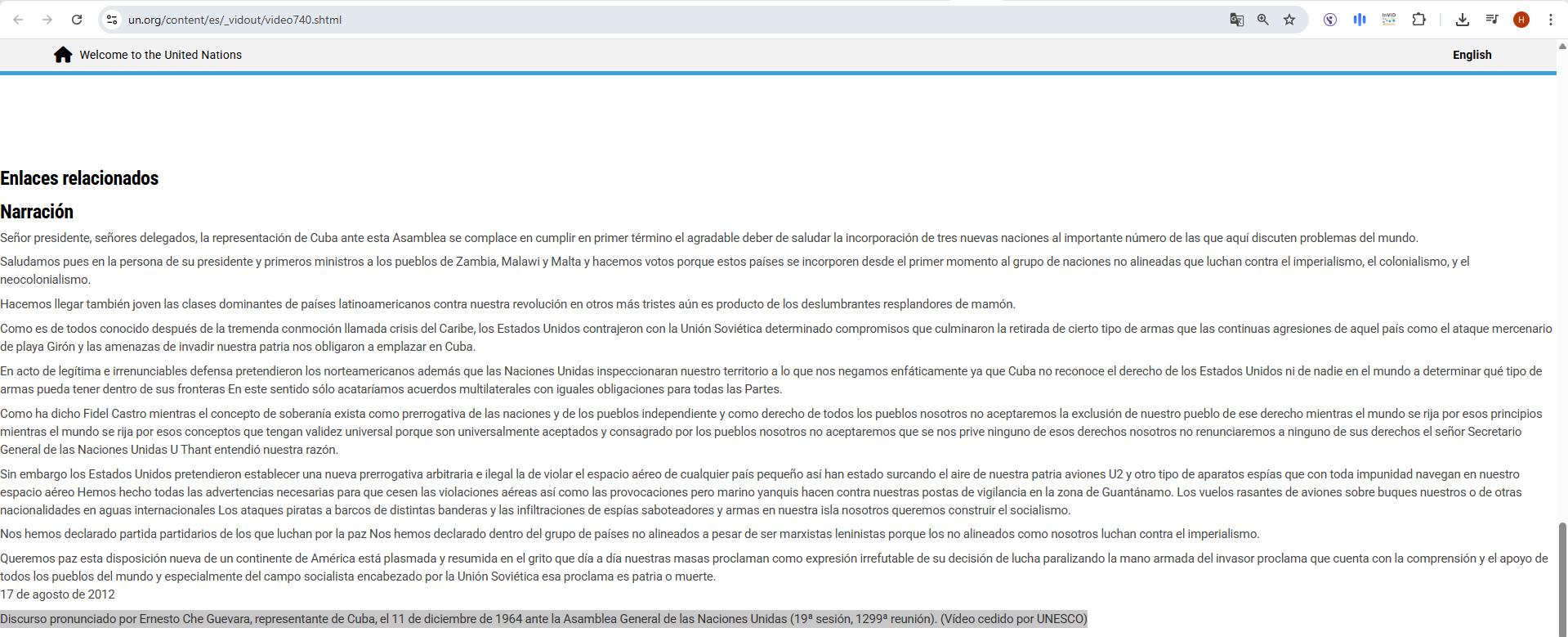
Task: Click the address bar URL
Action: [235, 20]
